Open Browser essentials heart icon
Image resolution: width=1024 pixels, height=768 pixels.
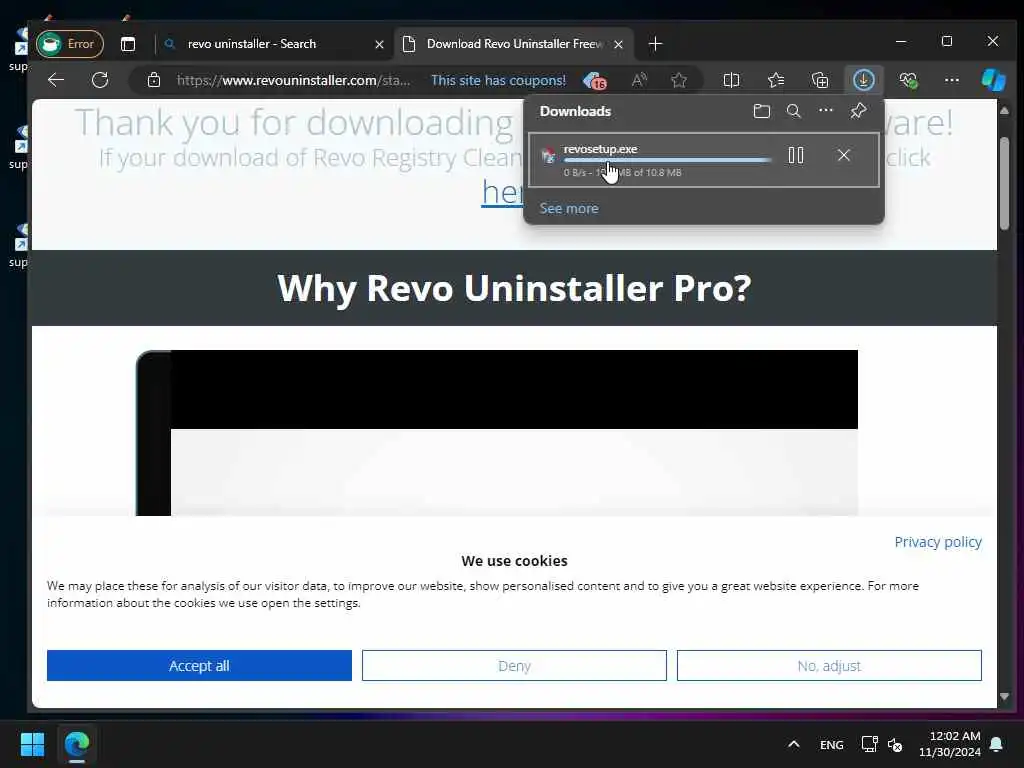coord(908,80)
